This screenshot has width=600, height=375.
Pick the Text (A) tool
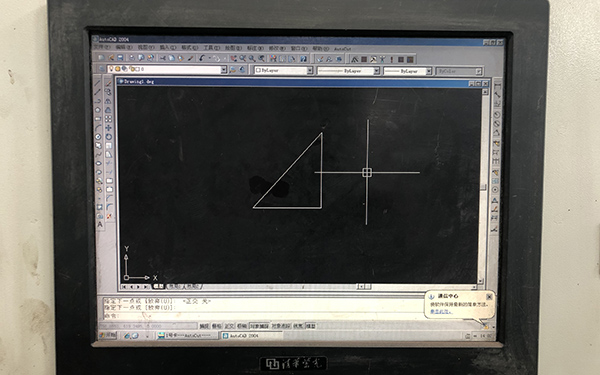100,225
